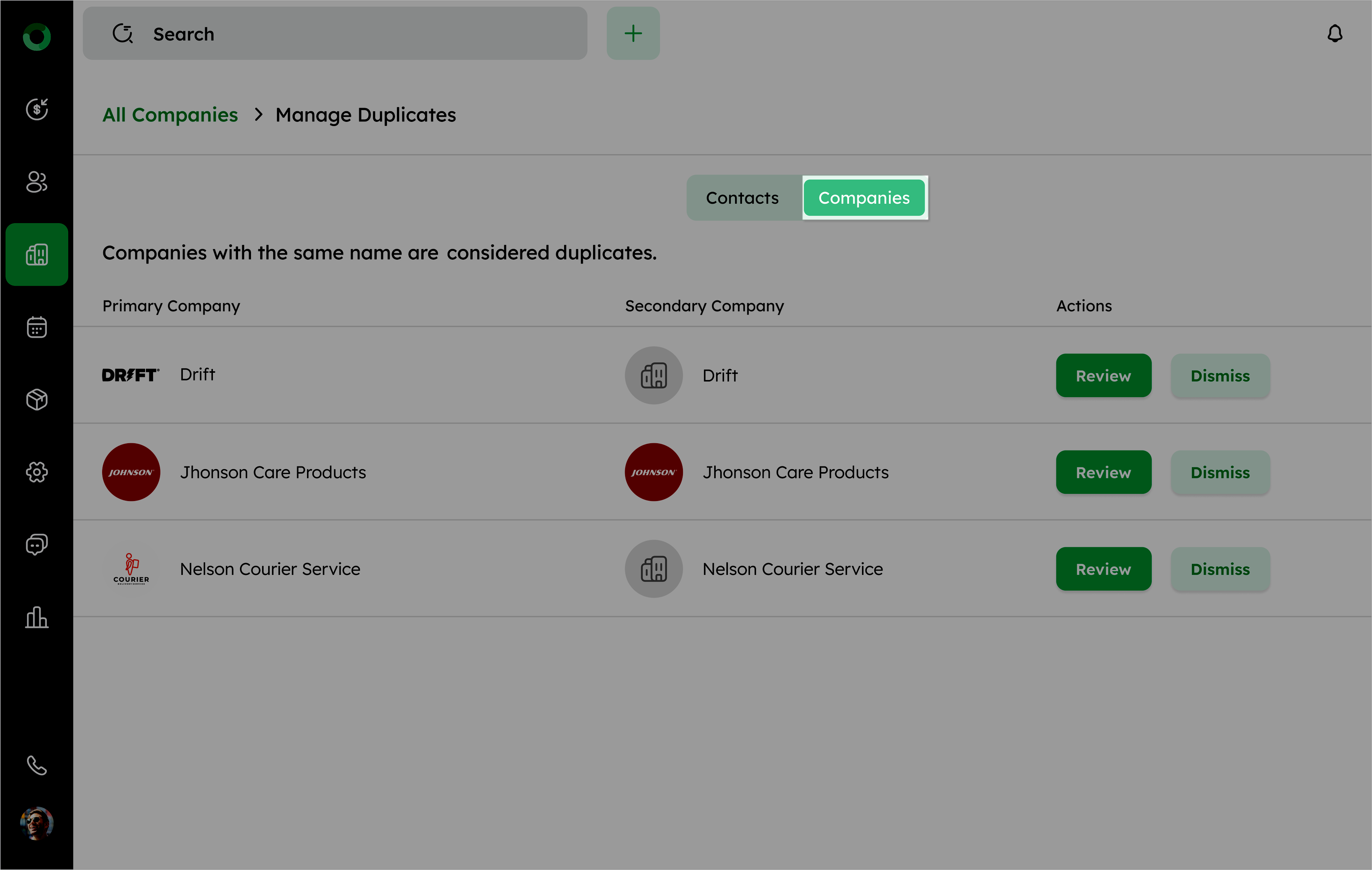Image resolution: width=1372 pixels, height=870 pixels.
Task: Click the notifications bell icon
Action: pos(1334,34)
